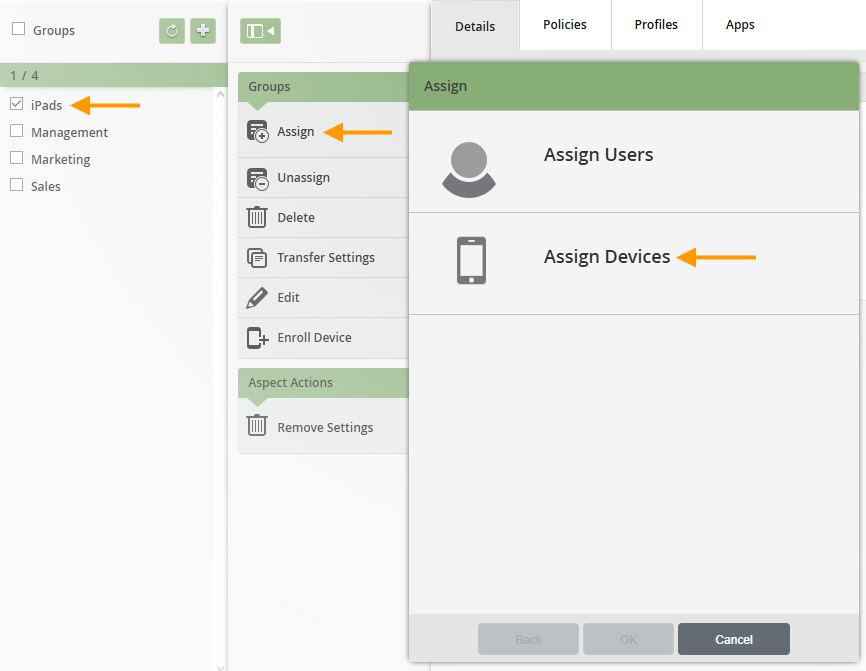Viewport: 866px width, 671px height.
Task: Click the Sales group name
Action: pos(46,187)
